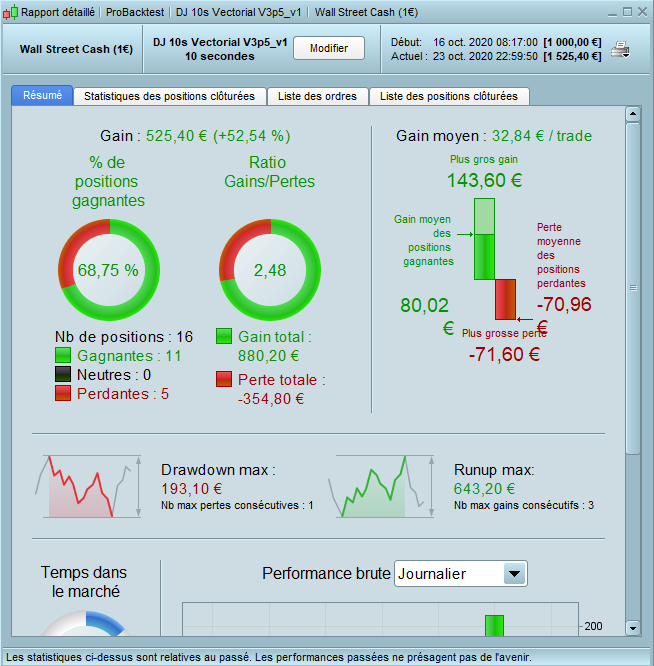
Task: Click the dropdown arrow beside Journalier
Action: tap(514, 574)
